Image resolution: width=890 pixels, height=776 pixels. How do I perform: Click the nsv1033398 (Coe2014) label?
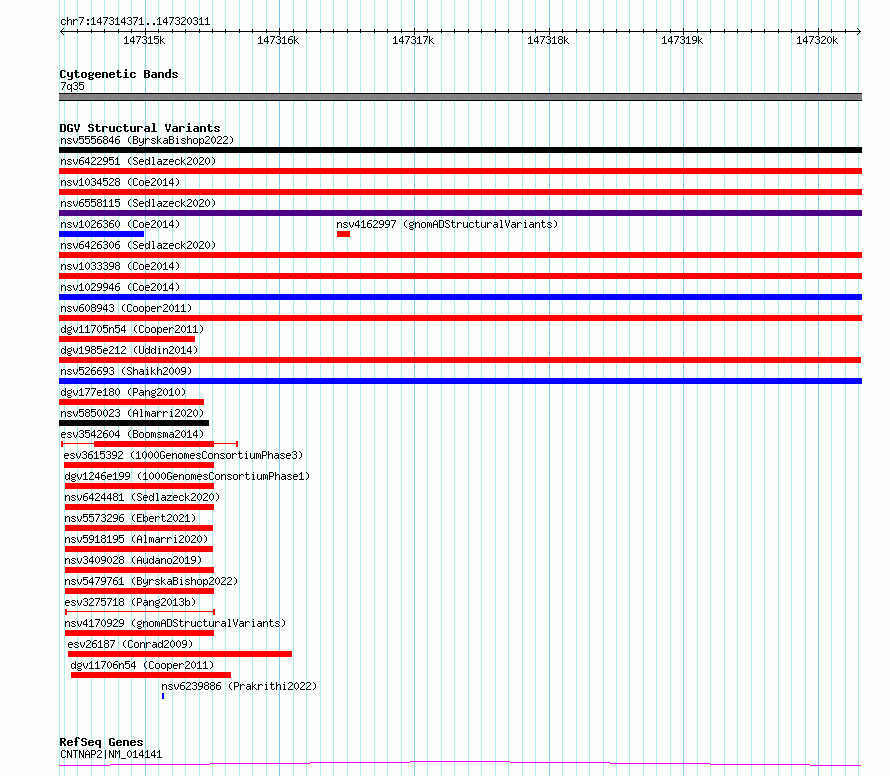(x=120, y=266)
